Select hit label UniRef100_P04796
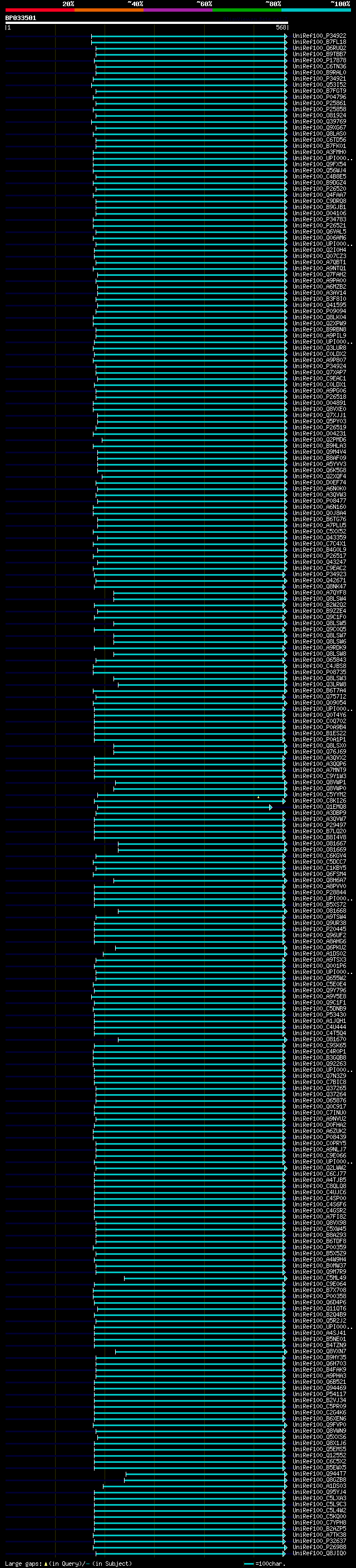 point(319,97)
